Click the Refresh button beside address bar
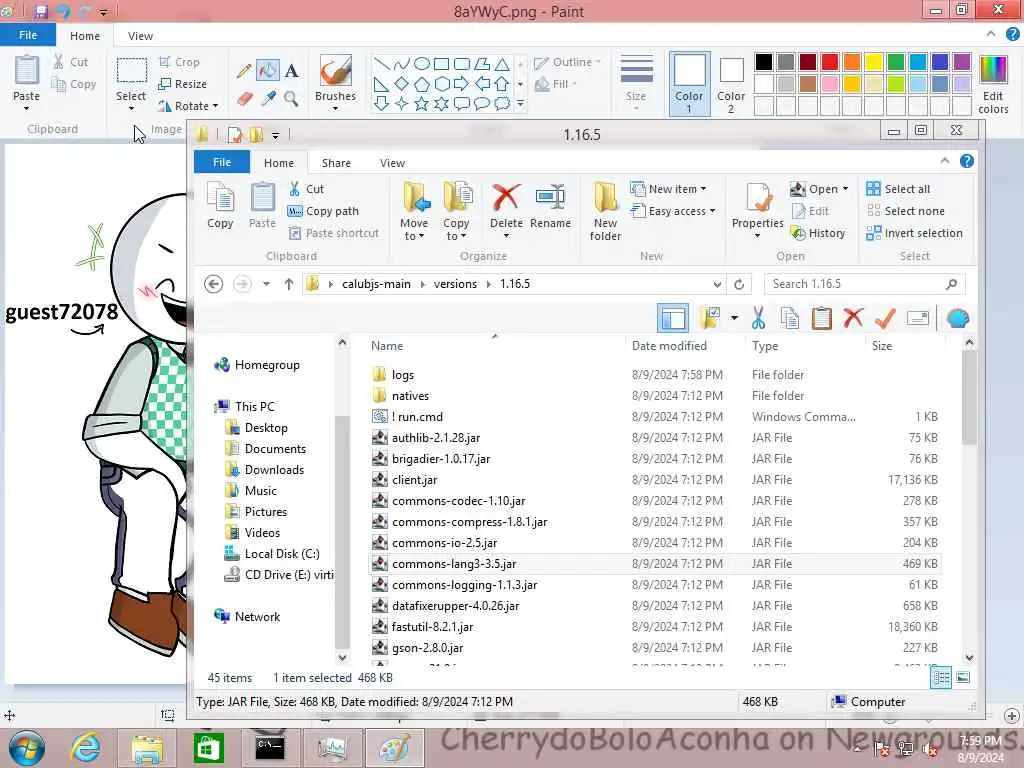 click(739, 284)
